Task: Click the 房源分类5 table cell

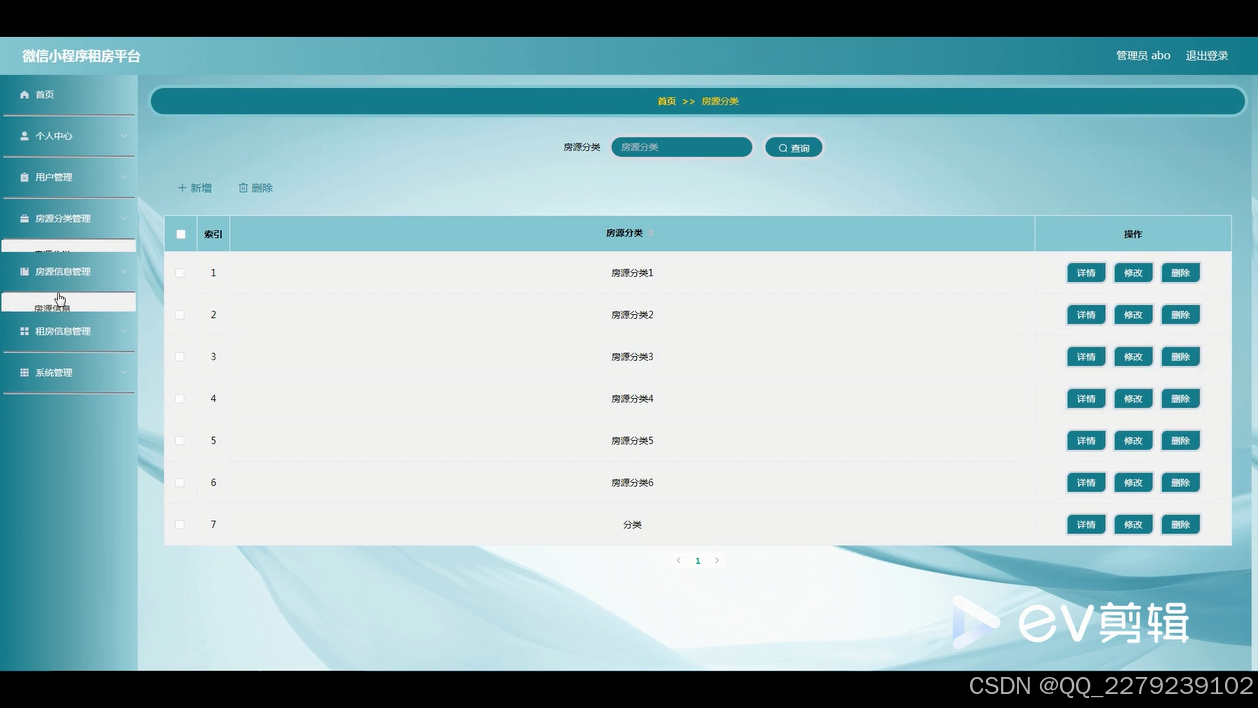Action: [x=632, y=440]
